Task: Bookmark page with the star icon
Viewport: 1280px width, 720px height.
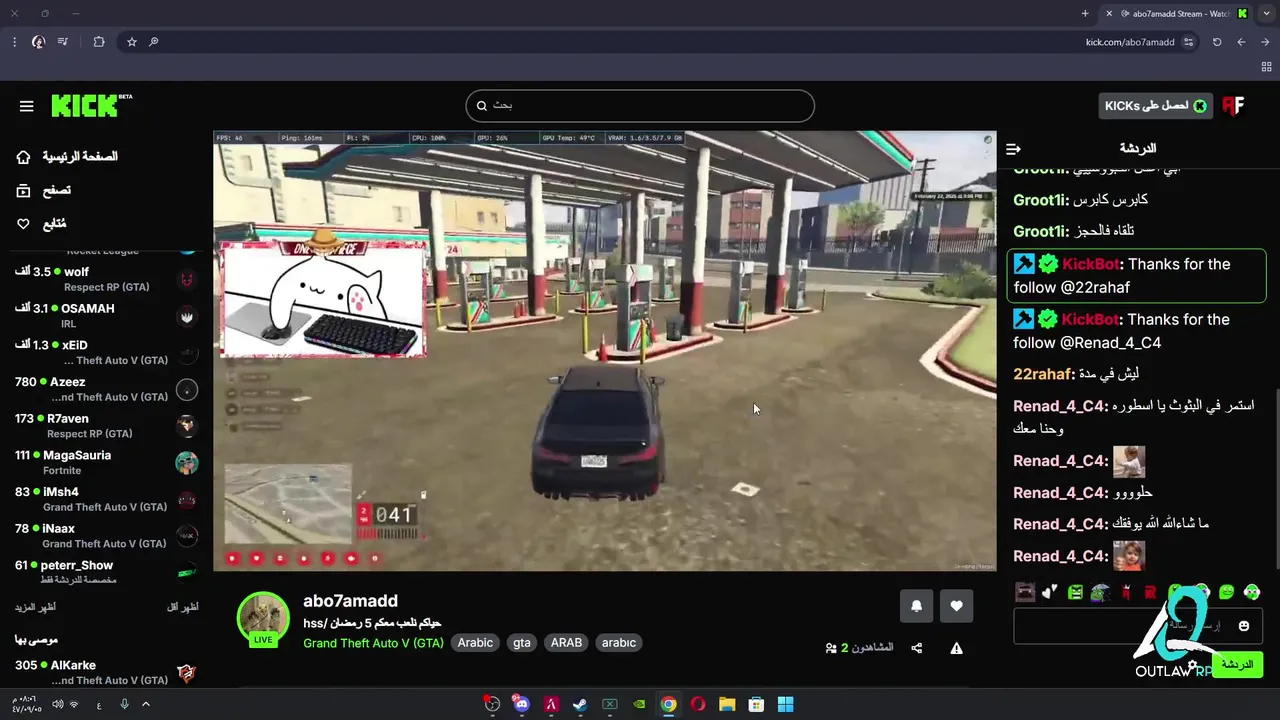Action: (x=131, y=42)
